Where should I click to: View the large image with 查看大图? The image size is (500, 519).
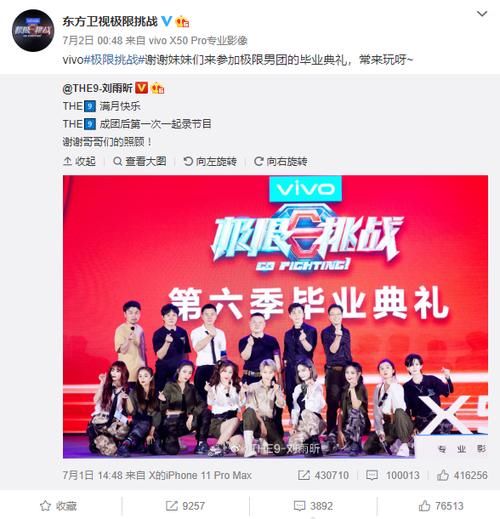[140, 162]
